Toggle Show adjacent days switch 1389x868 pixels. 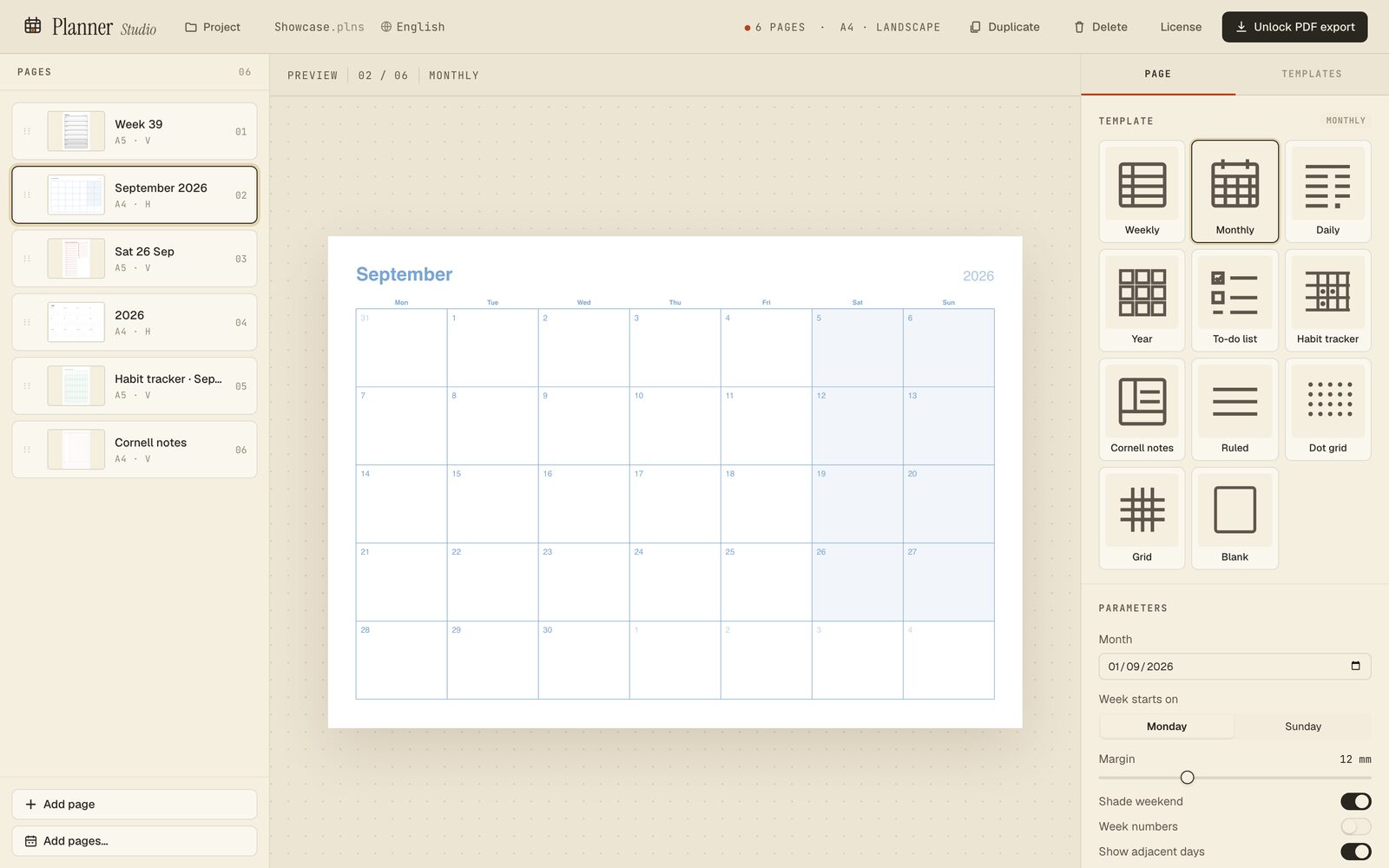1355,852
